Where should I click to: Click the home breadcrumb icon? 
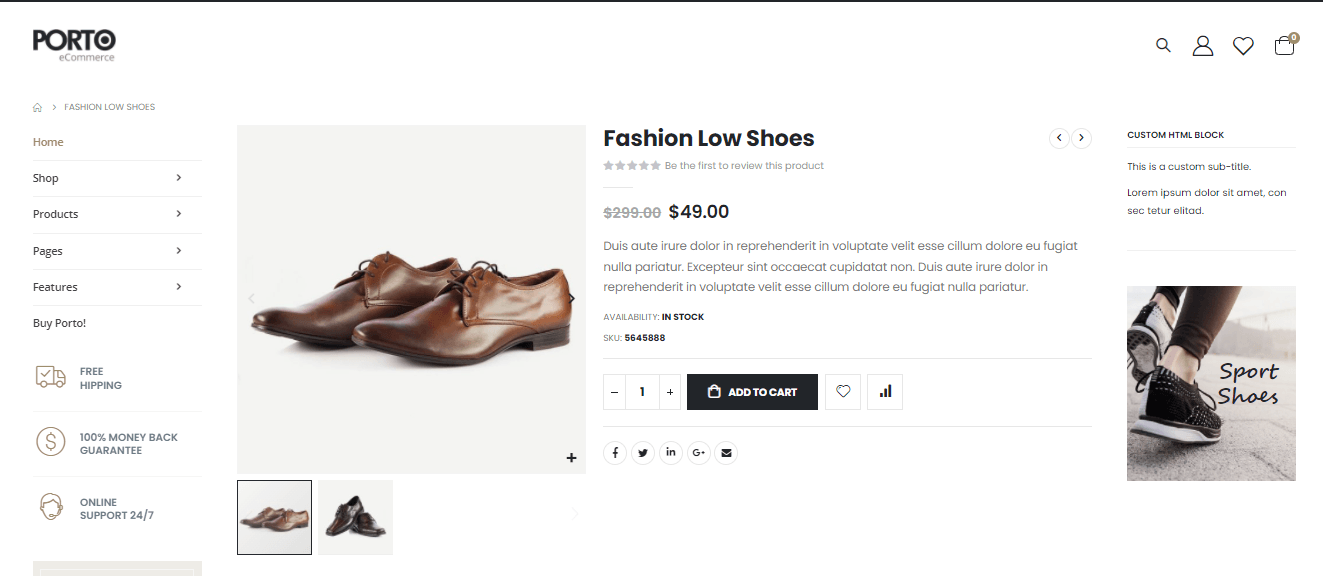(37, 106)
